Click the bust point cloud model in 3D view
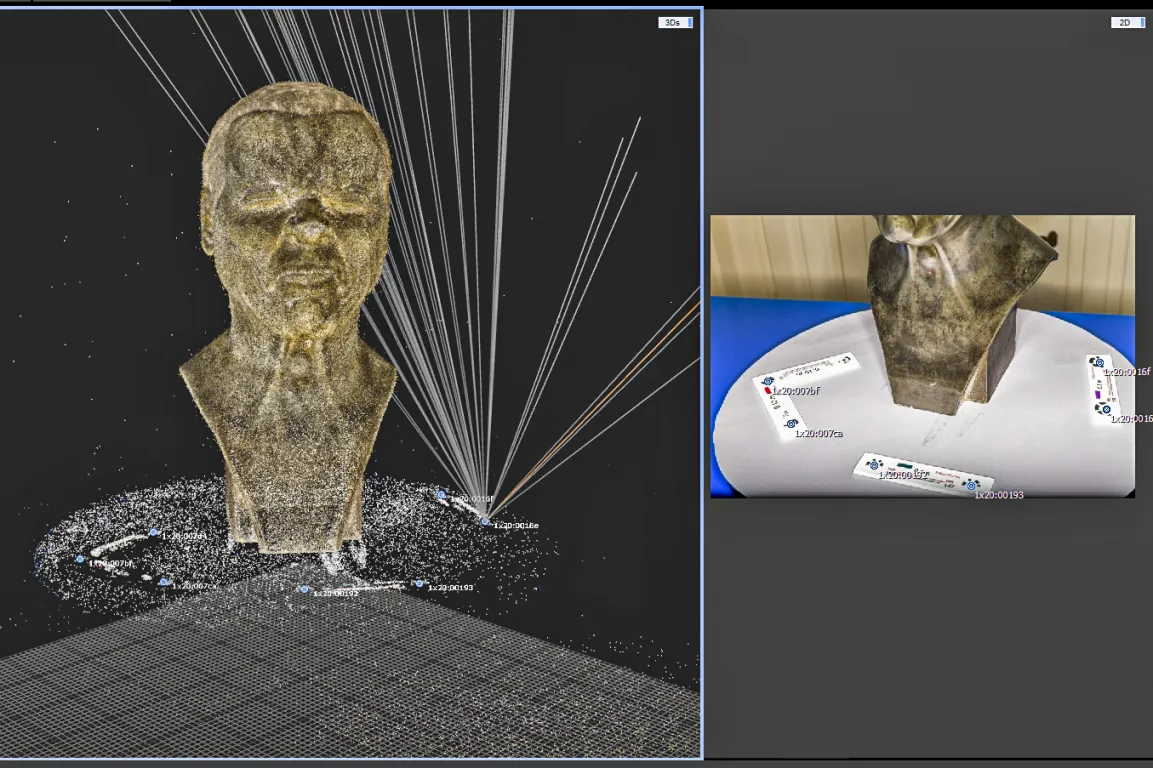The image size is (1153, 768). tap(294, 316)
